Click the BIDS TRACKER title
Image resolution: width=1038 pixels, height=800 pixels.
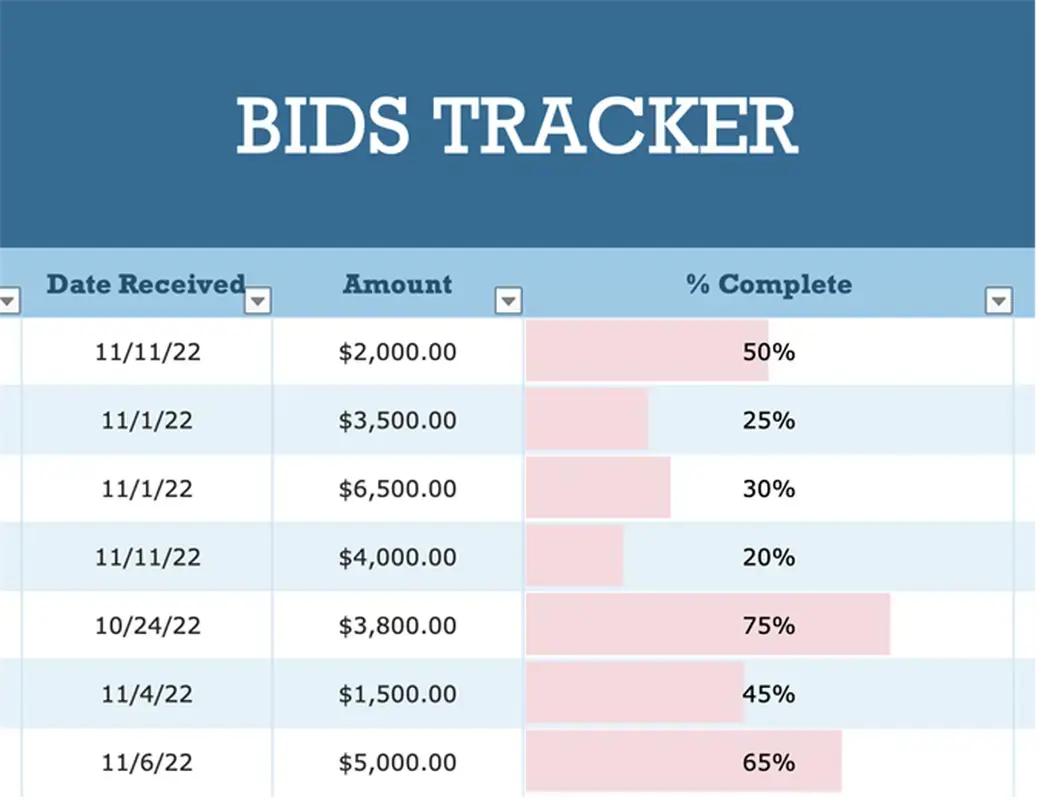tap(517, 127)
